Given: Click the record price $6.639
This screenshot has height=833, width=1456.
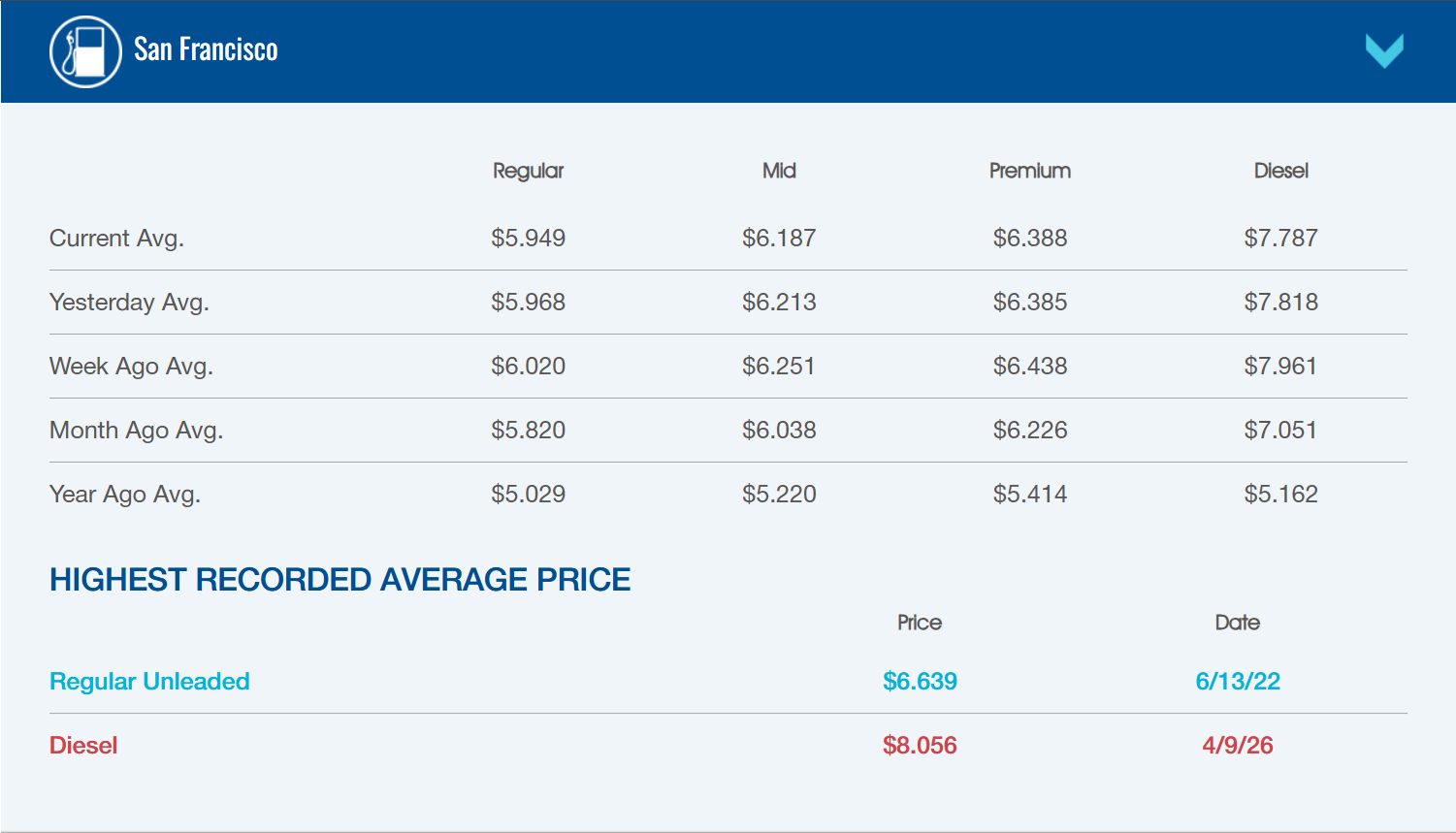Looking at the screenshot, I should pos(920,682).
